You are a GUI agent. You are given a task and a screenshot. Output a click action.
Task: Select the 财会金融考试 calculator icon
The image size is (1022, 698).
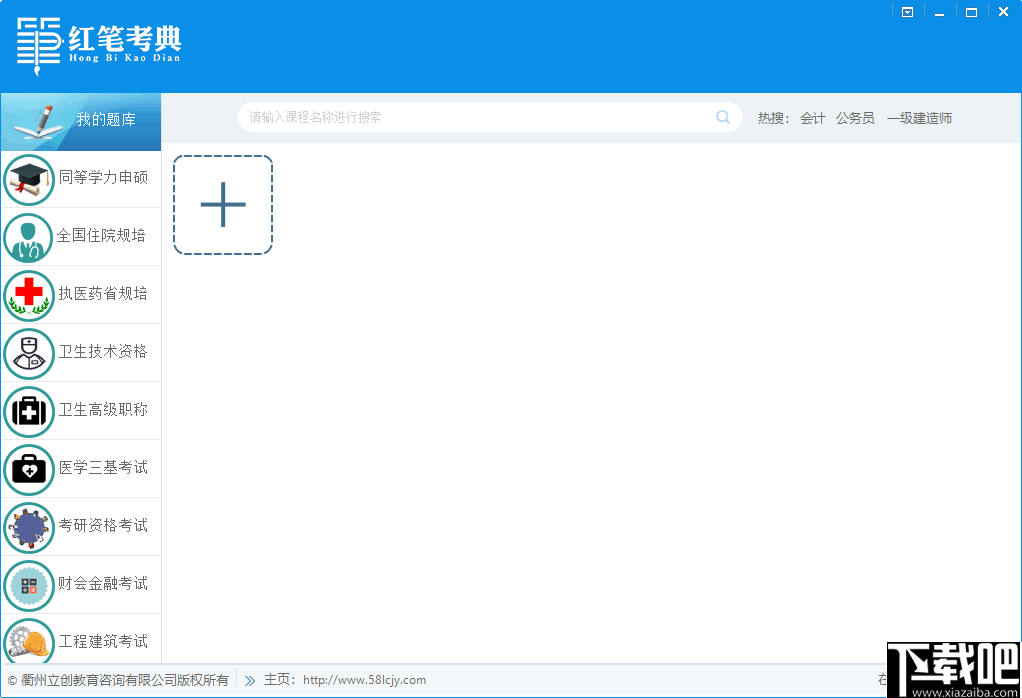tap(28, 585)
